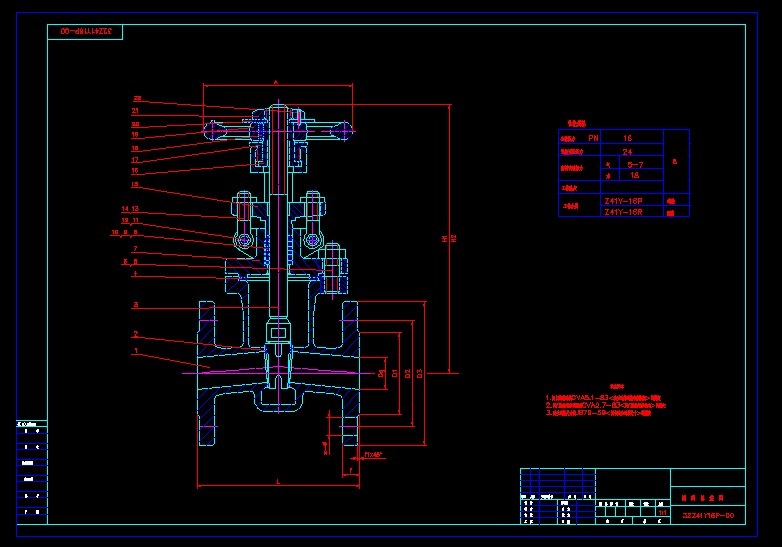Click the right gland eyebolt circle
Viewport: 782px width, 547px height.
[313, 241]
